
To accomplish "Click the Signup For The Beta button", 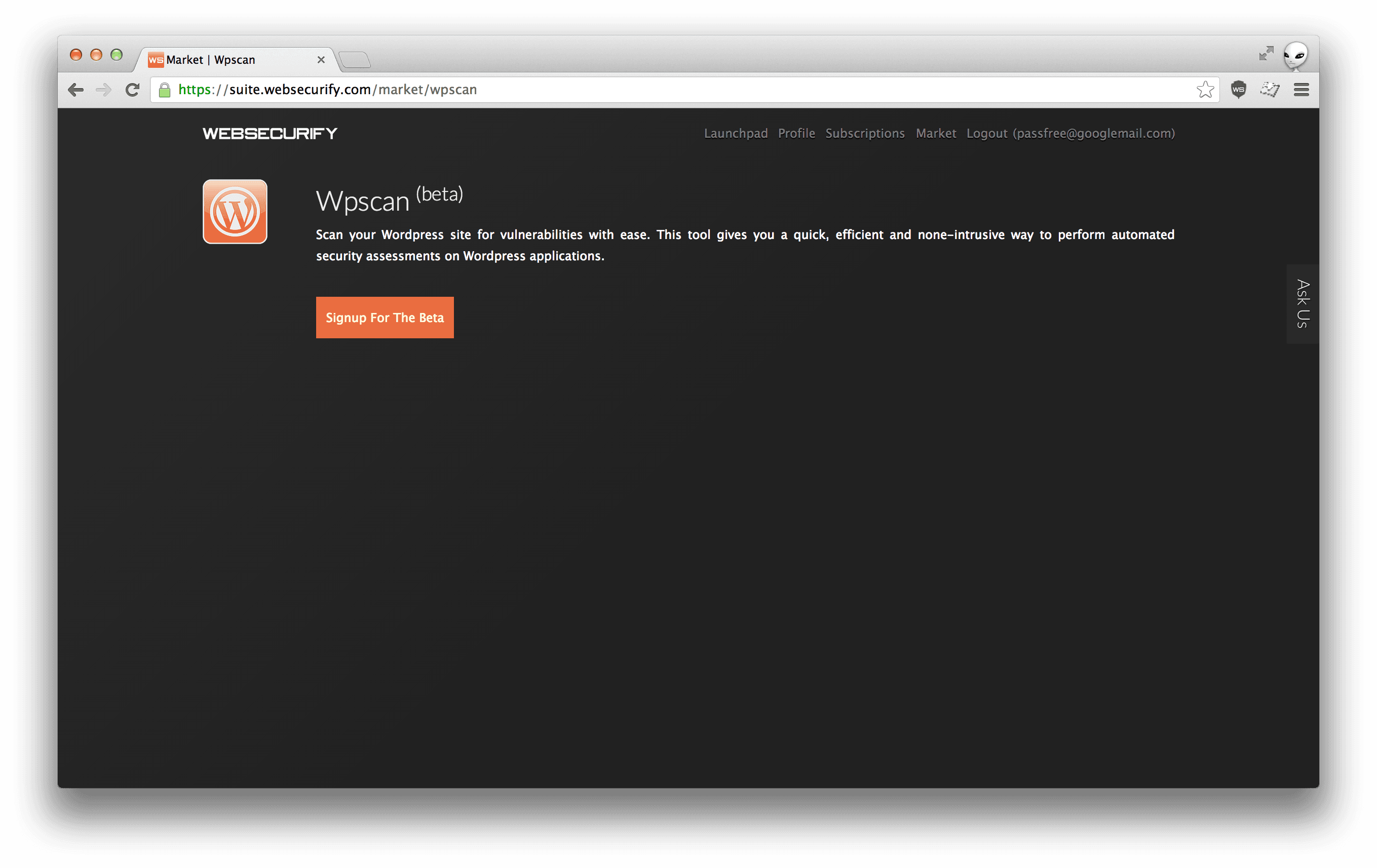I will click(385, 317).
